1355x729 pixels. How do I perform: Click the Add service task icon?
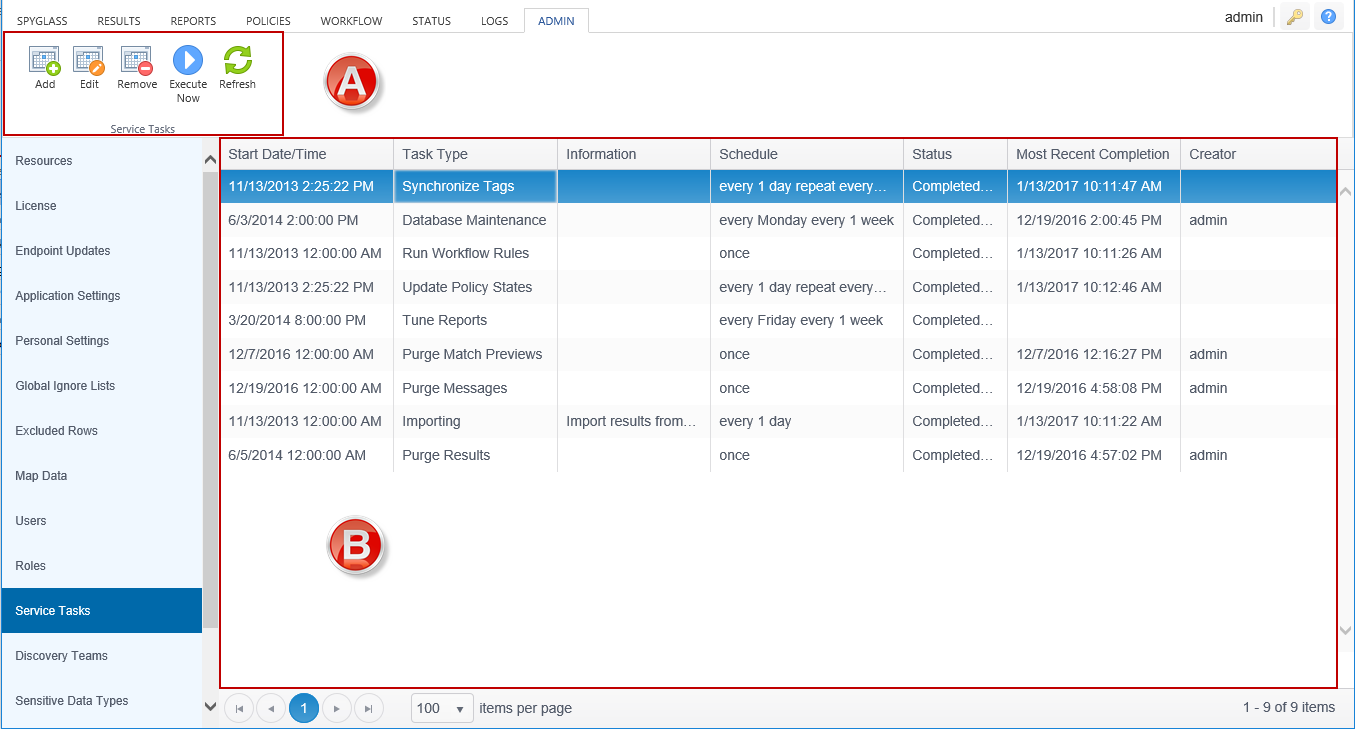click(x=45, y=62)
